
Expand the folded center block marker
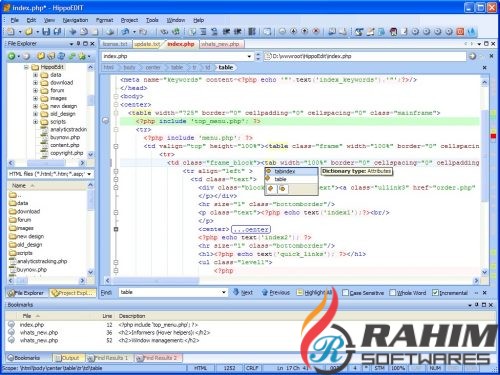(116, 229)
